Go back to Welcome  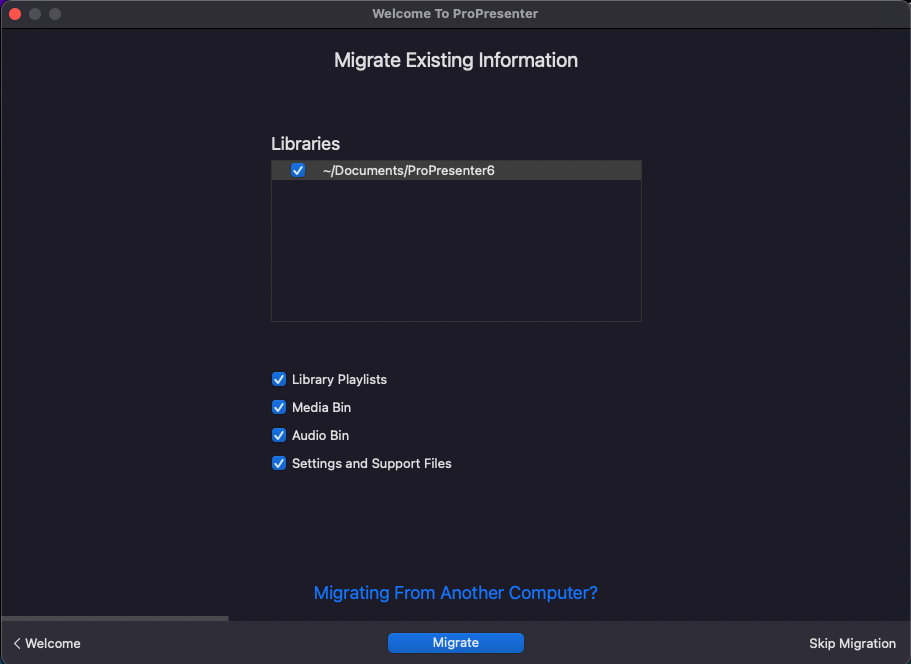pyautogui.click(x=47, y=643)
